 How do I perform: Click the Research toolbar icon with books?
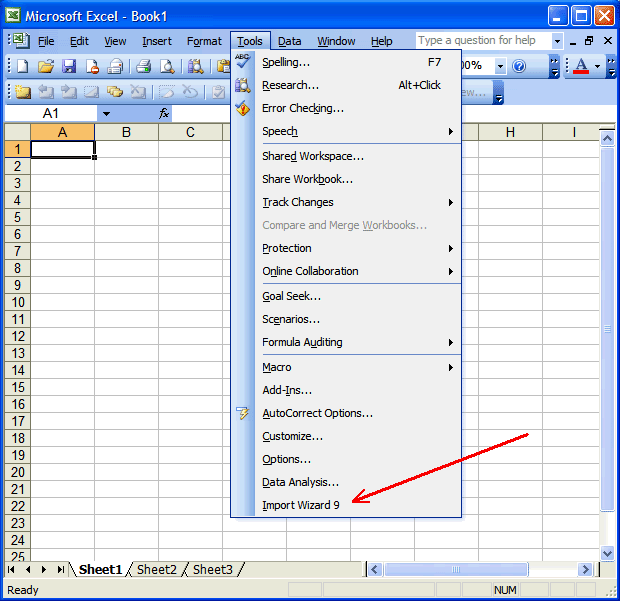pos(195,66)
